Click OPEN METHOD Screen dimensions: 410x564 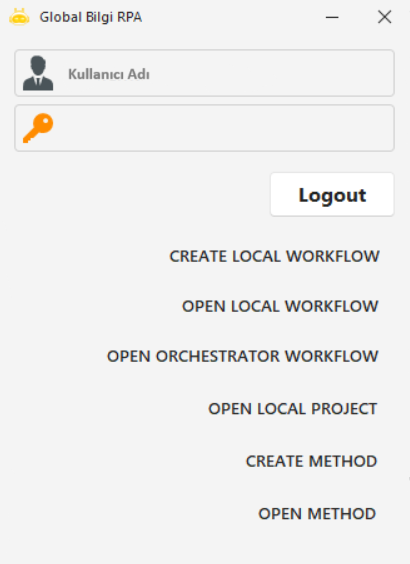(x=317, y=514)
